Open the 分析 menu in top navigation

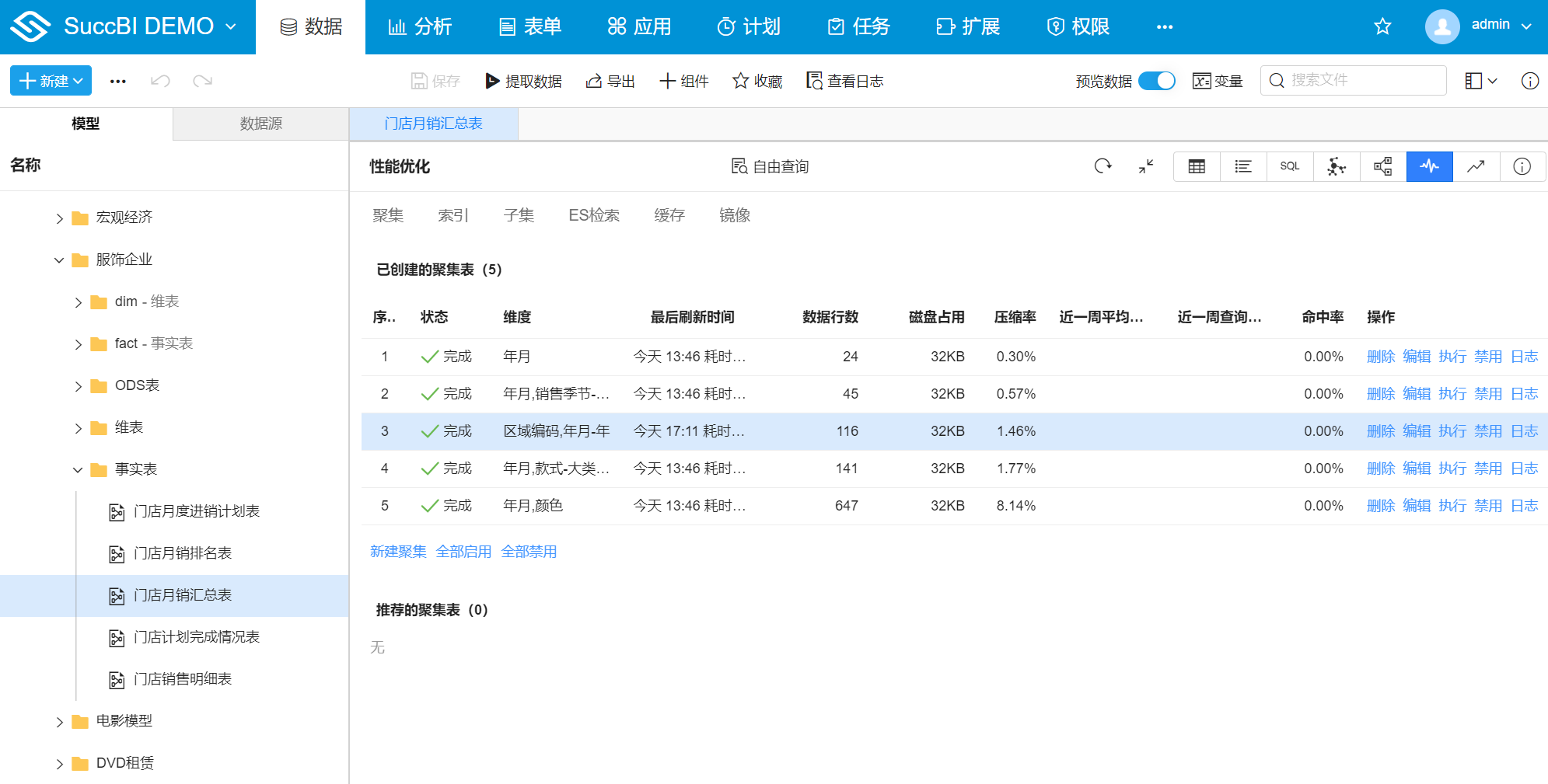[x=420, y=26]
